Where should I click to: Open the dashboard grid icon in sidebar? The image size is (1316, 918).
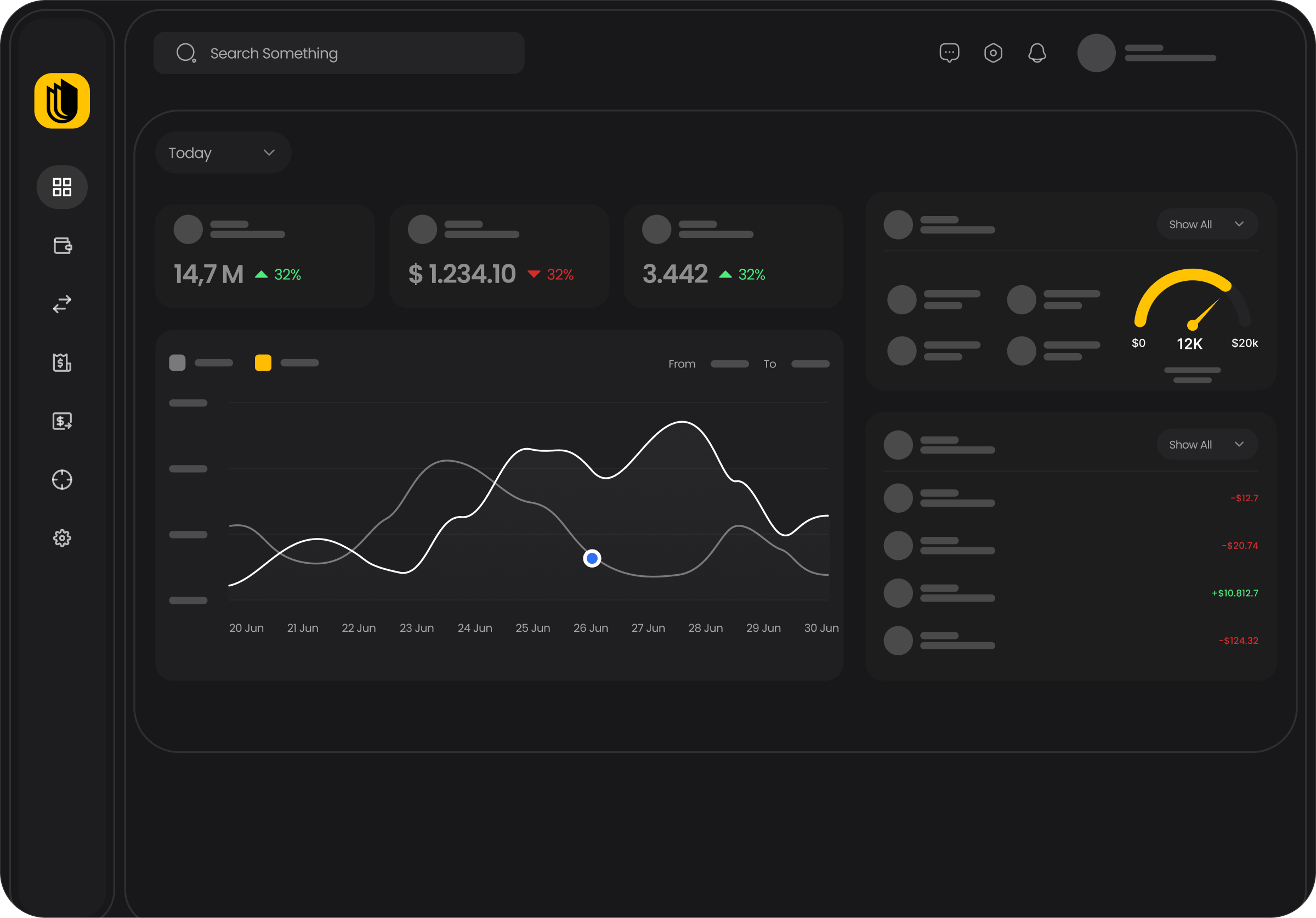coord(62,187)
